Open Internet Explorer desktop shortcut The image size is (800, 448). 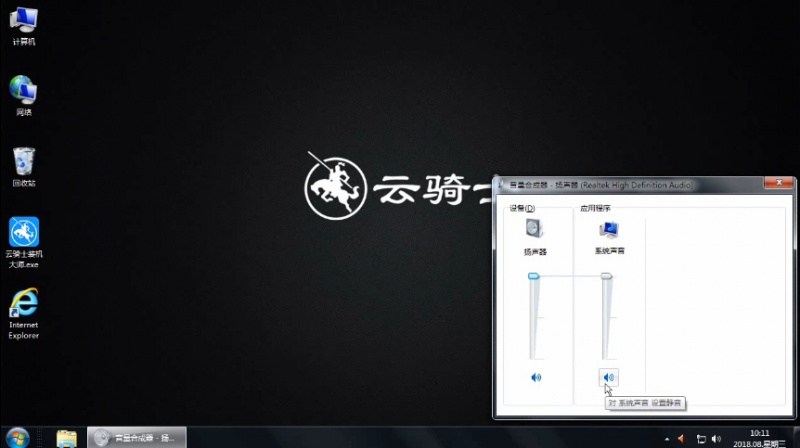tap(23, 313)
